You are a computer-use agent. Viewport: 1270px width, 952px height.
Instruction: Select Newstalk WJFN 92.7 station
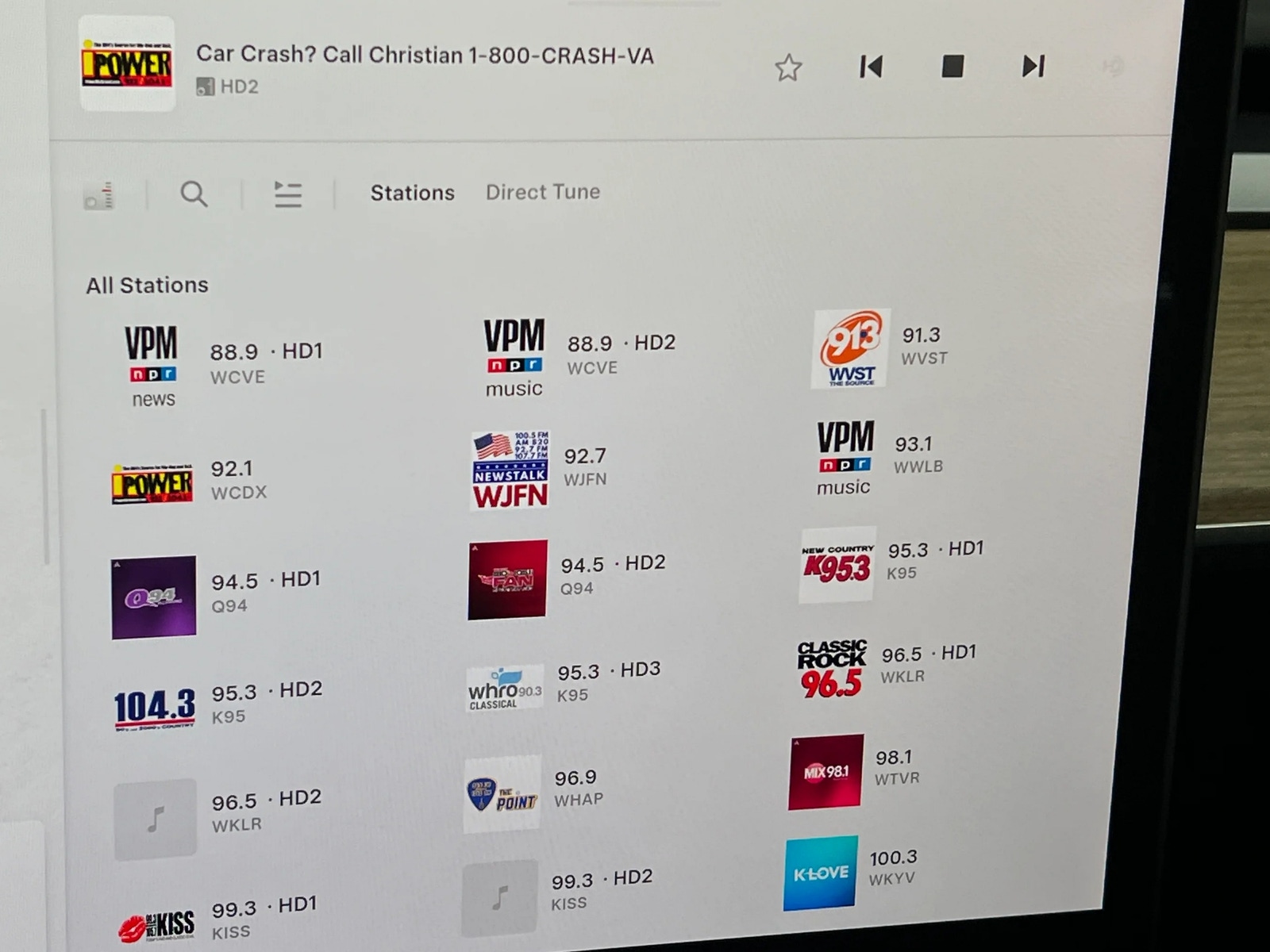point(510,470)
